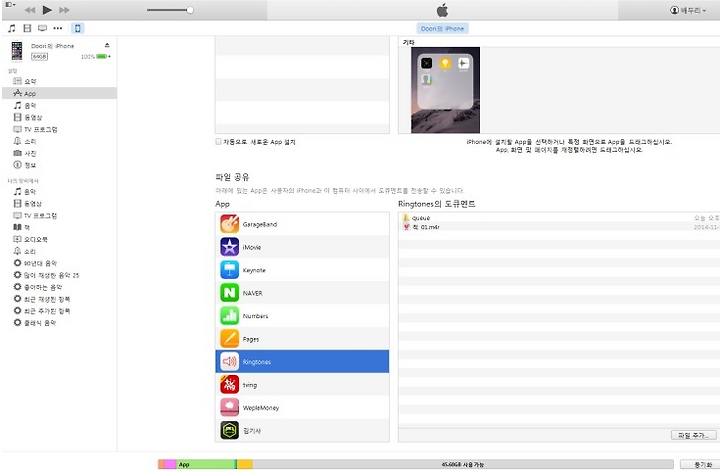This screenshot has width=720, height=473.
Task: Open 소리 under the device settings section
Action: pos(59,141)
